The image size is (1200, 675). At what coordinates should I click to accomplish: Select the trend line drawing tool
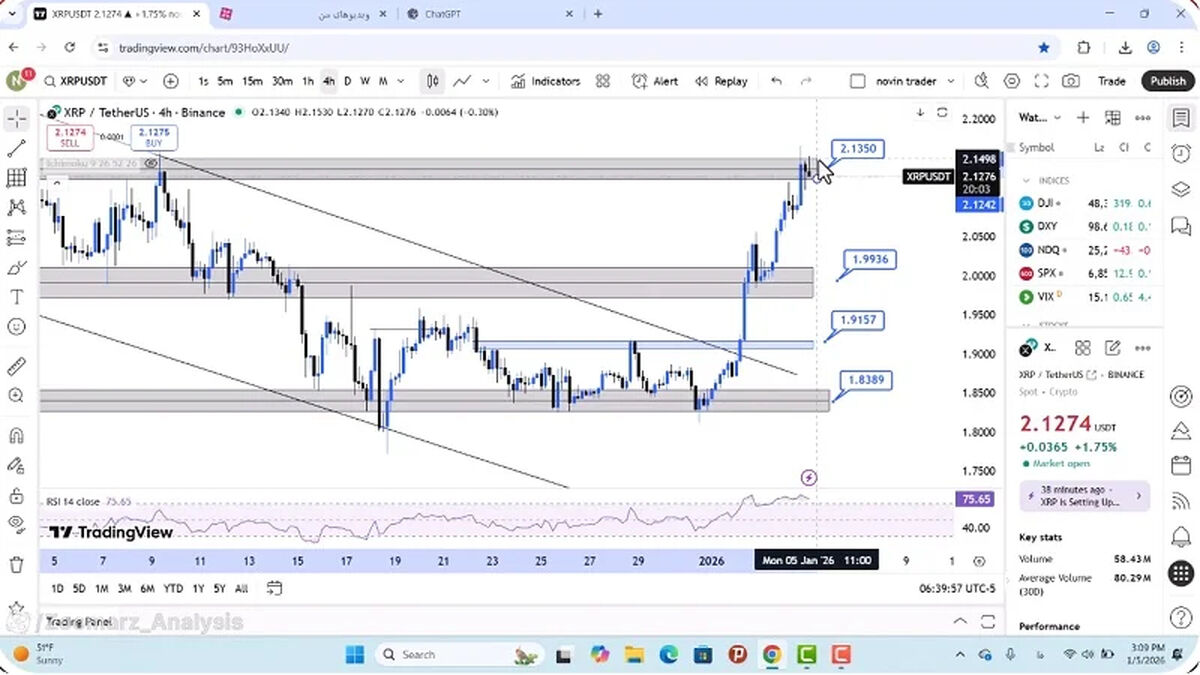16,148
